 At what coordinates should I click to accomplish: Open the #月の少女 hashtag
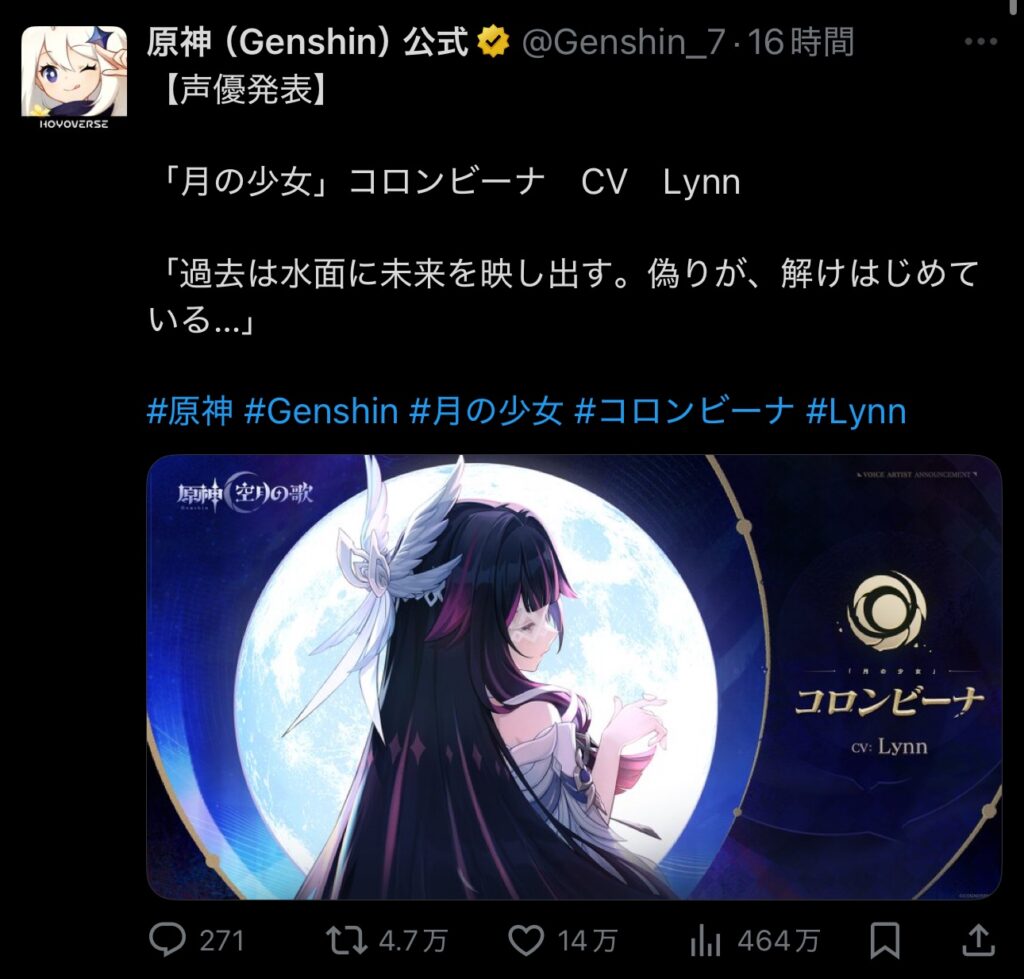click(x=487, y=411)
